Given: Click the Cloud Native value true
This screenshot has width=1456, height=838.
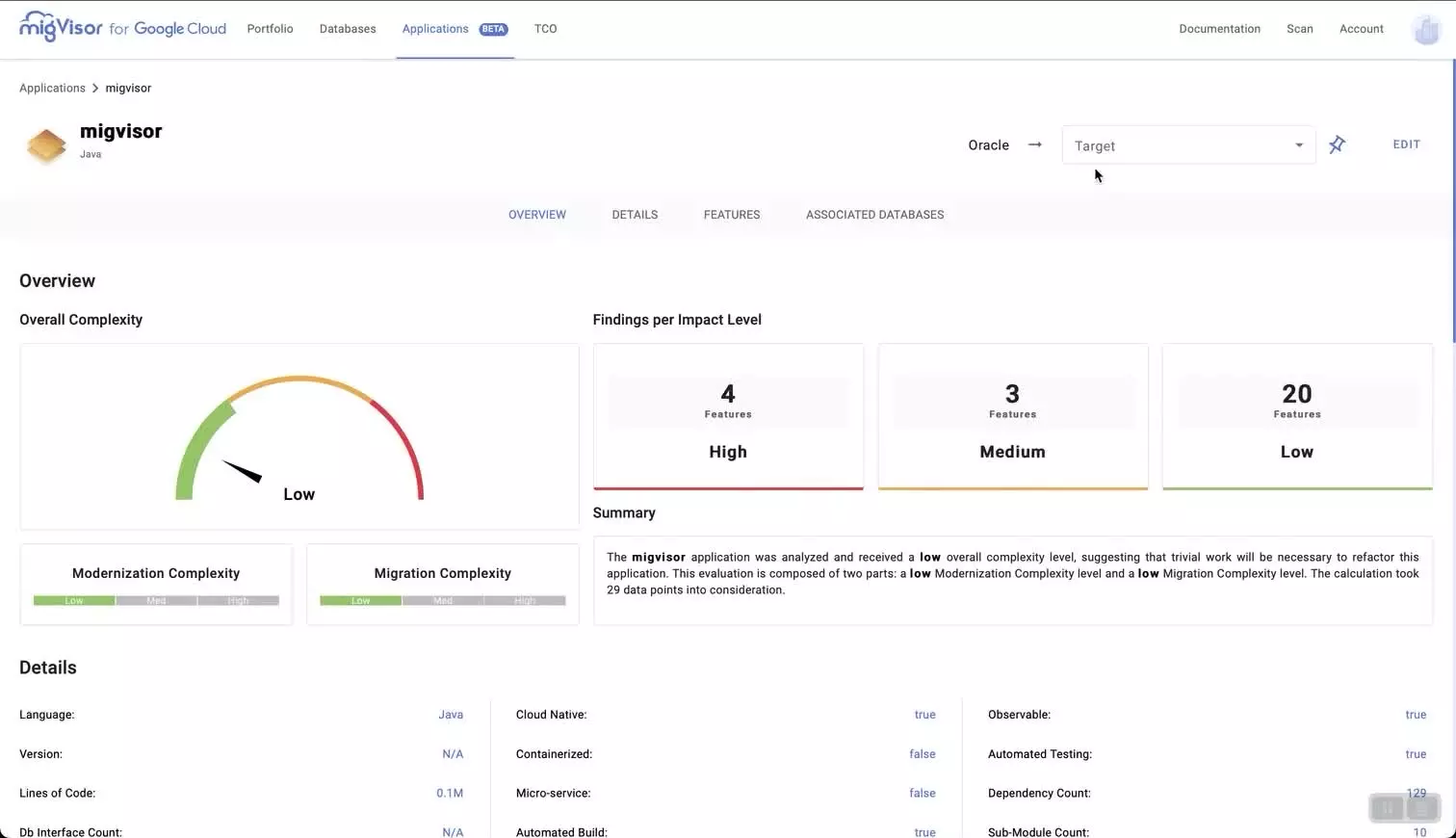Looking at the screenshot, I should (924, 715).
